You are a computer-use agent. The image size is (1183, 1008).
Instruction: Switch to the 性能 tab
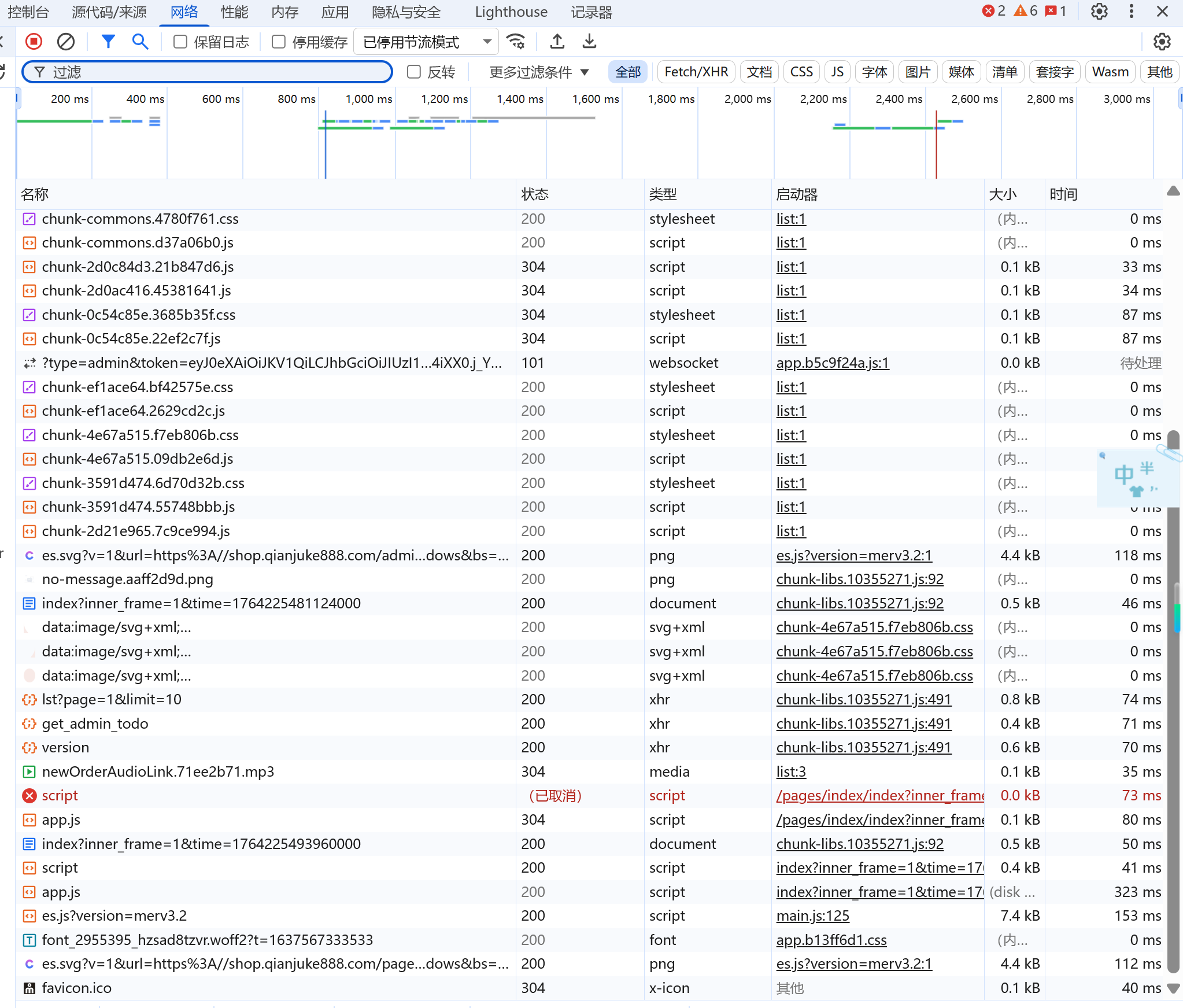pyautogui.click(x=234, y=12)
